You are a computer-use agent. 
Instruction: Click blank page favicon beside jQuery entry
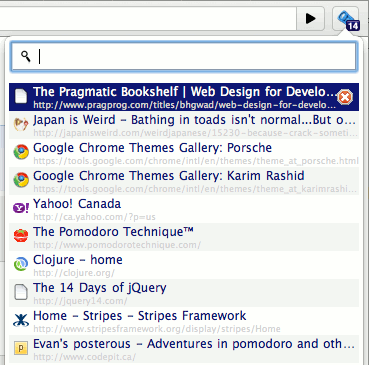tap(21, 292)
